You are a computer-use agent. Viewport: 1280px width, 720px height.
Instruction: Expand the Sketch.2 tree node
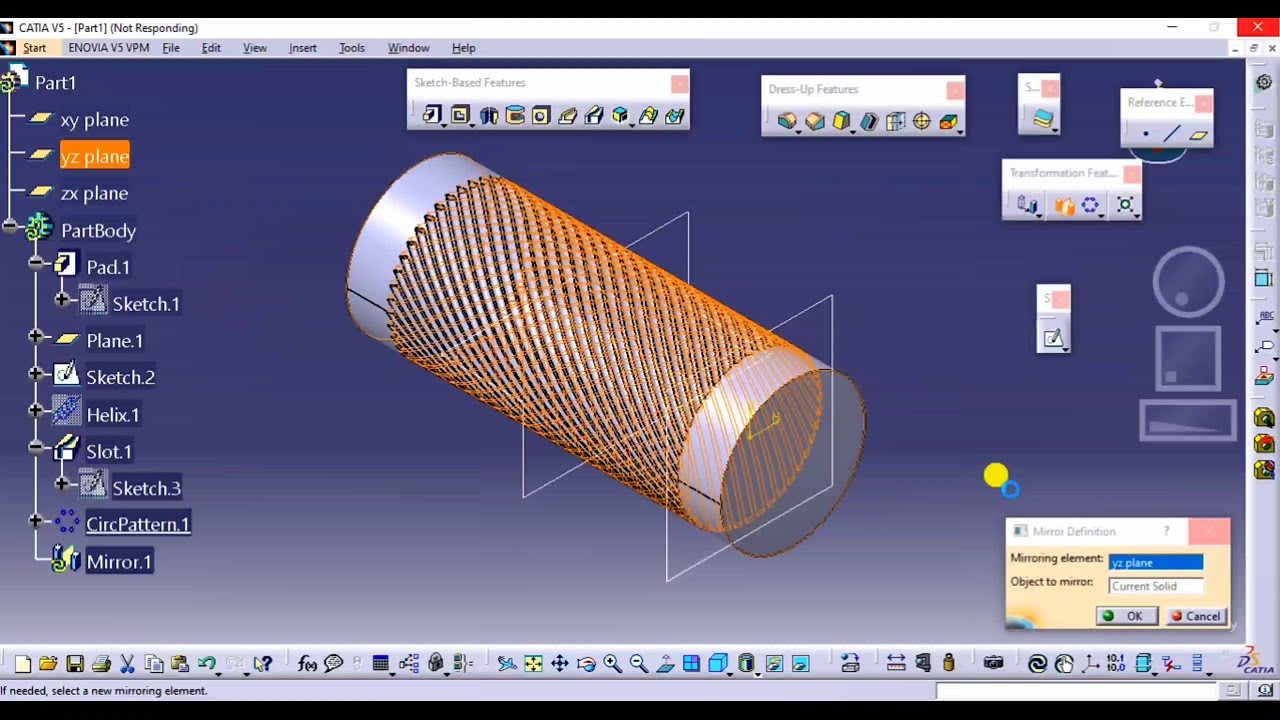pyautogui.click(x=35, y=374)
